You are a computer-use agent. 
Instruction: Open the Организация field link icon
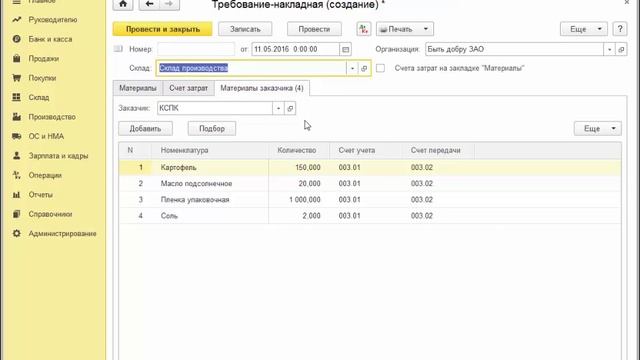coord(621,49)
